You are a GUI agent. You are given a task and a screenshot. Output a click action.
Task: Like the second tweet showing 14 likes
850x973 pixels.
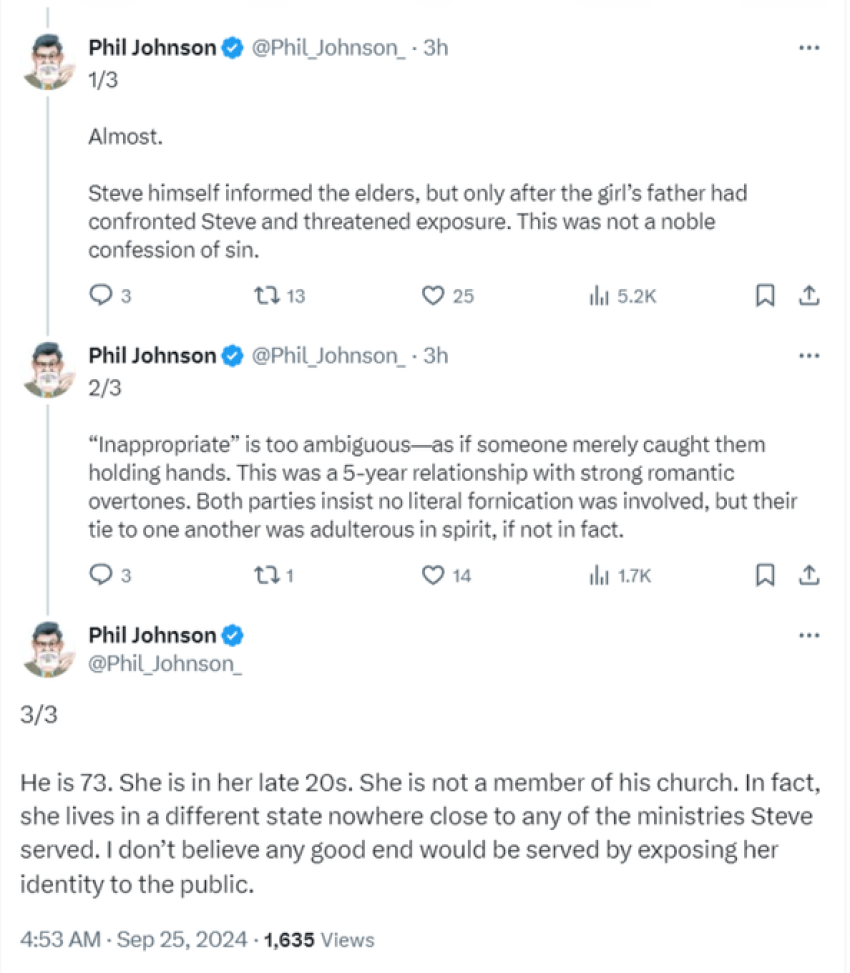point(431,575)
